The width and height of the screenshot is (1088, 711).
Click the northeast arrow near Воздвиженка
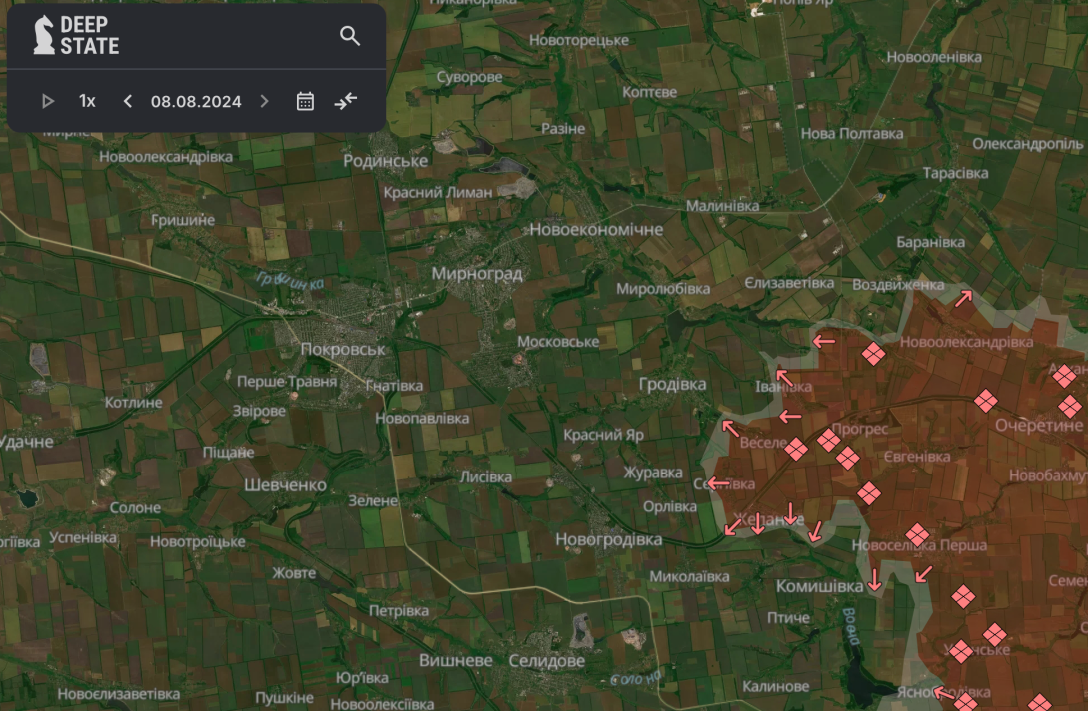(964, 298)
